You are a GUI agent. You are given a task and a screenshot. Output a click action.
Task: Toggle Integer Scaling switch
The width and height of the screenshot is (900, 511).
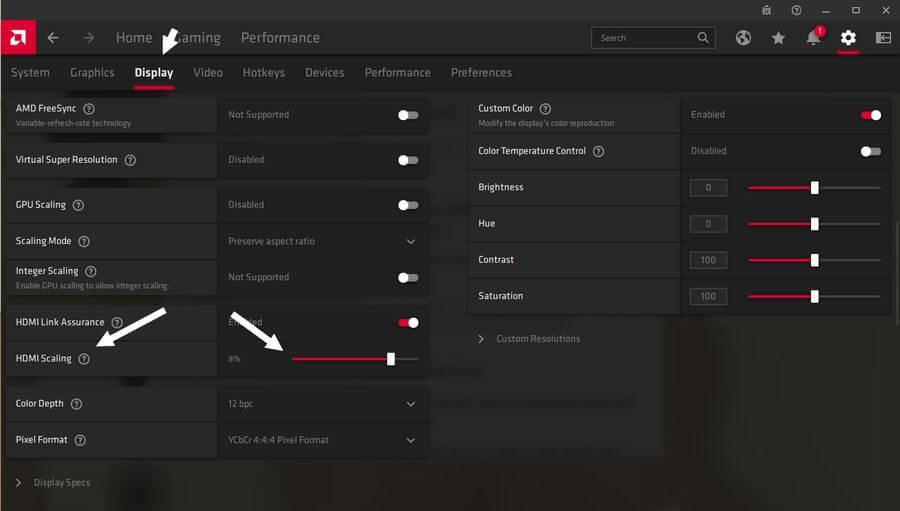[x=408, y=278]
